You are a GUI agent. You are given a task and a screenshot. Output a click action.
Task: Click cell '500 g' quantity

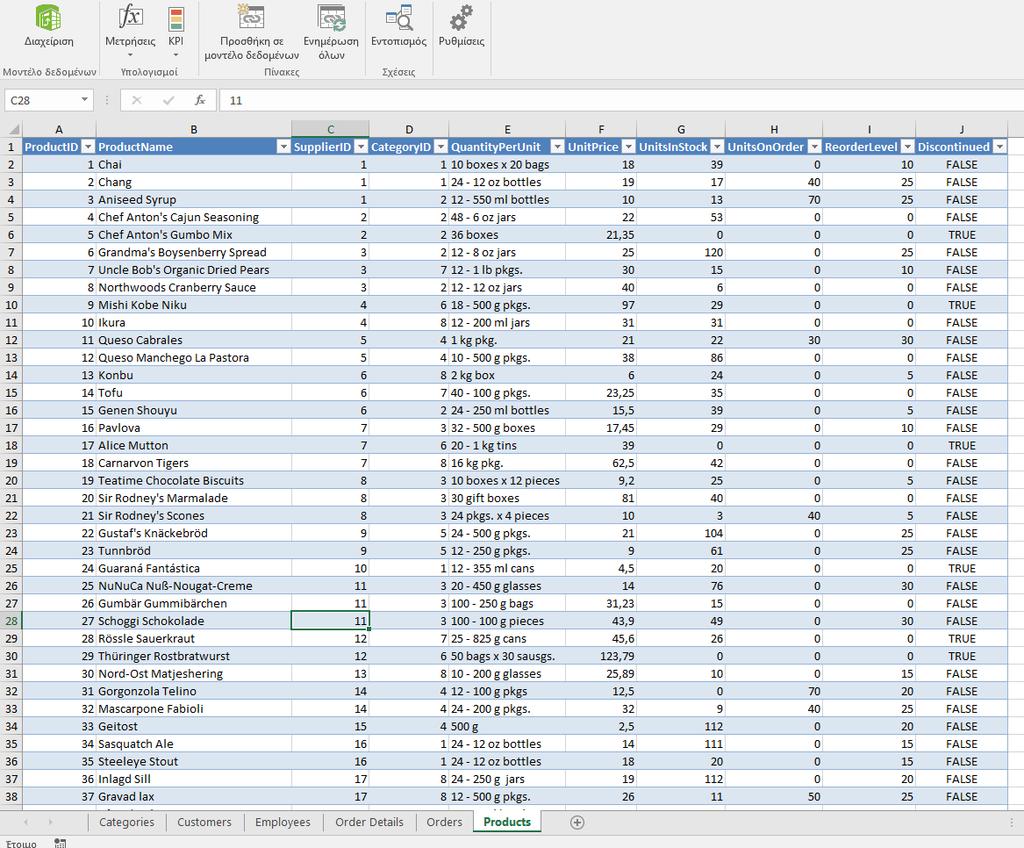507,726
